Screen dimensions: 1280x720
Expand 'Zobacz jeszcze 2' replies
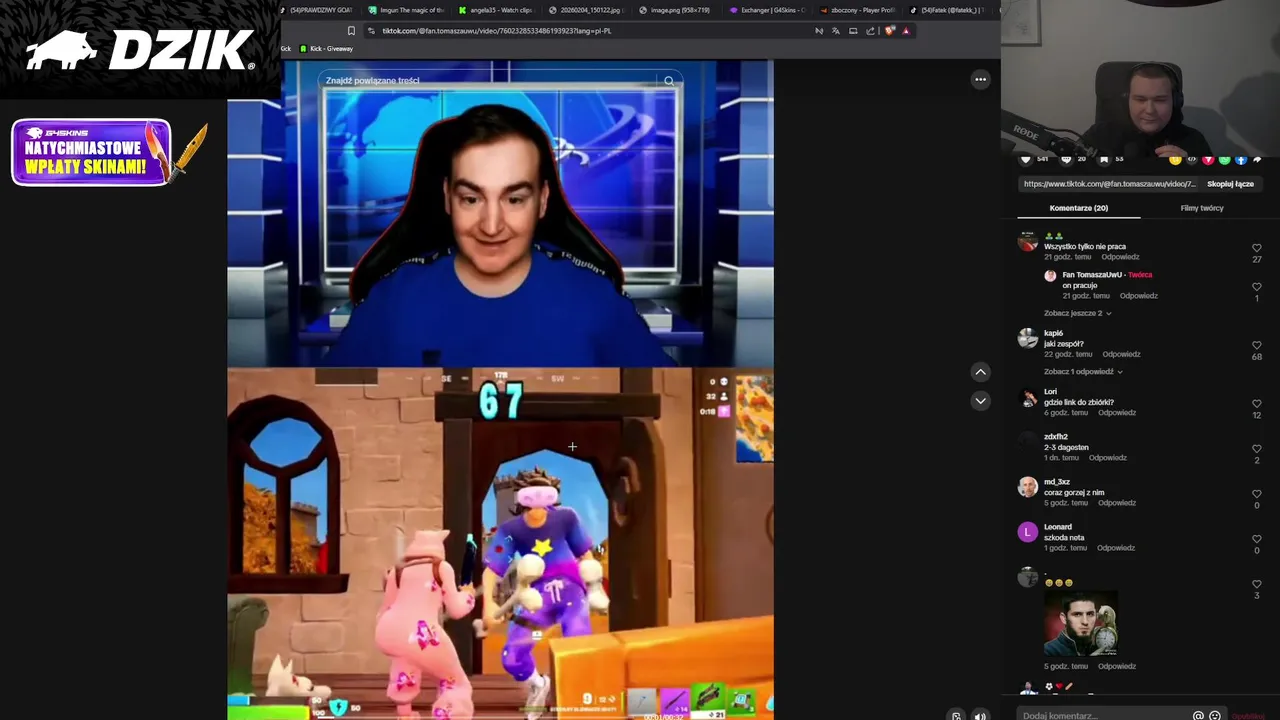click(1077, 313)
